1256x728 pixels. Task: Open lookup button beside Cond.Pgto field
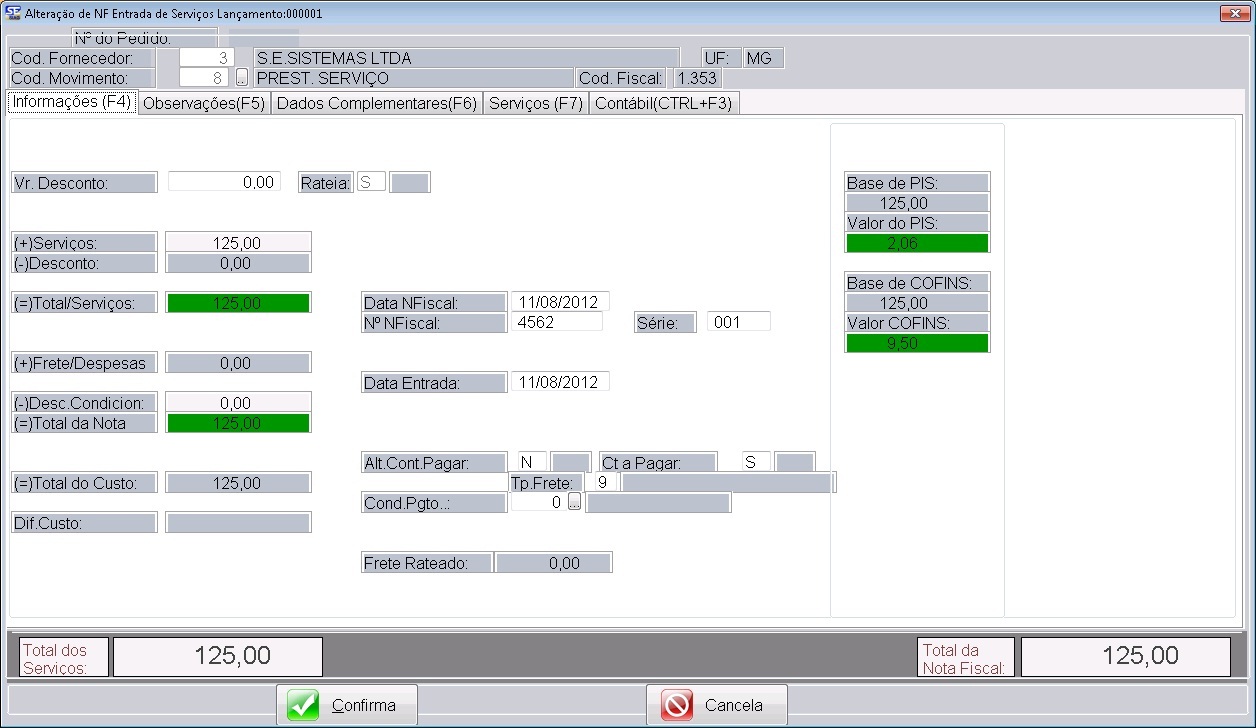click(x=574, y=503)
